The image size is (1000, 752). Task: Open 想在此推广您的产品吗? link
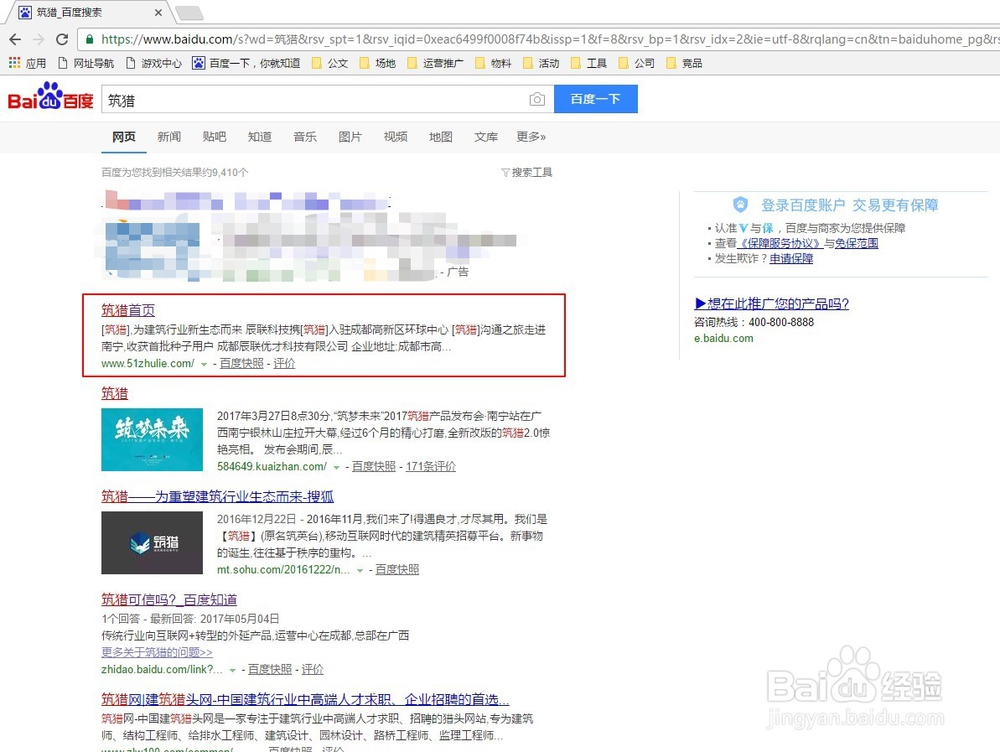click(x=772, y=304)
